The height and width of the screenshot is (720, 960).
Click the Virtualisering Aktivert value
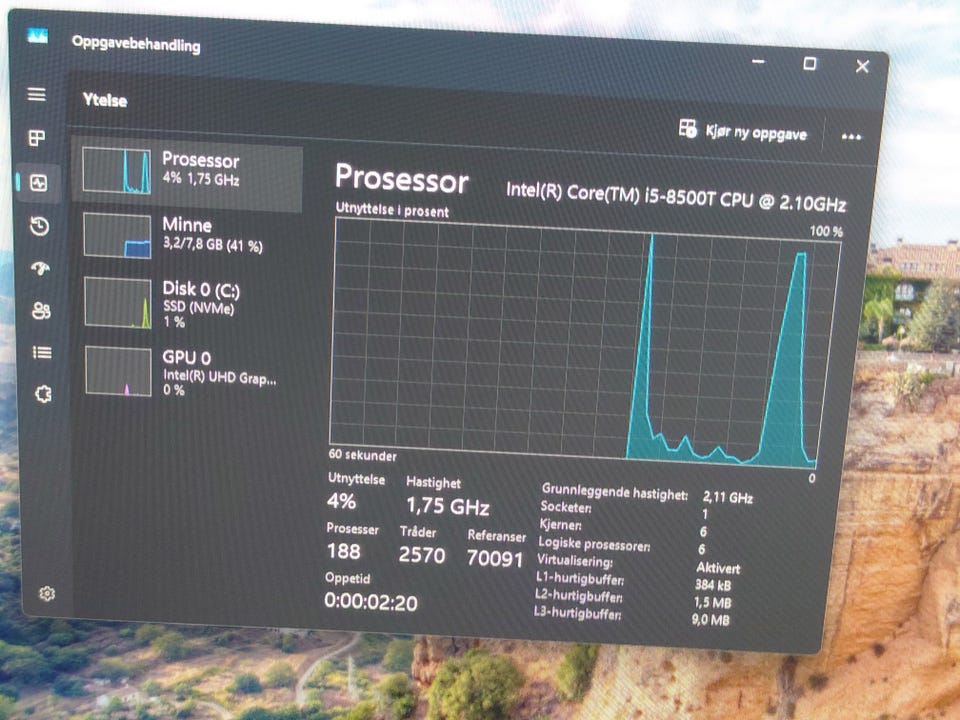tap(718, 568)
